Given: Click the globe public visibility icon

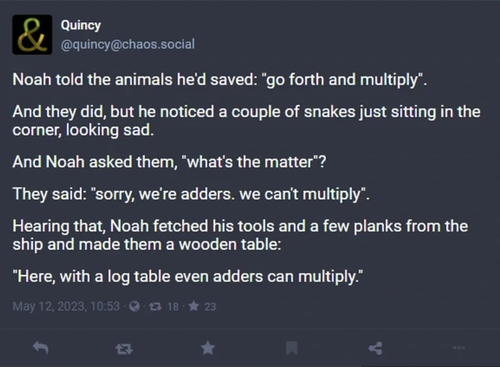Looking at the screenshot, I should 134,306.
